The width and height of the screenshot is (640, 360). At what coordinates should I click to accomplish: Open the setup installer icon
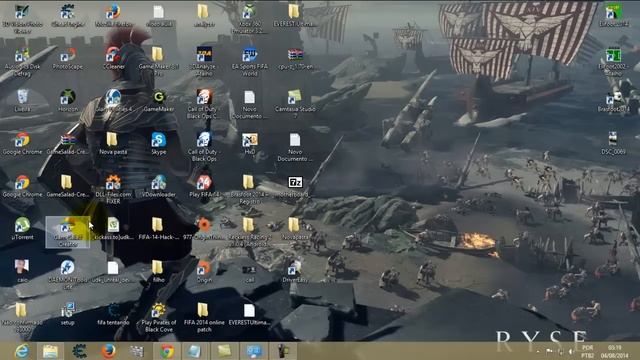[68, 313]
